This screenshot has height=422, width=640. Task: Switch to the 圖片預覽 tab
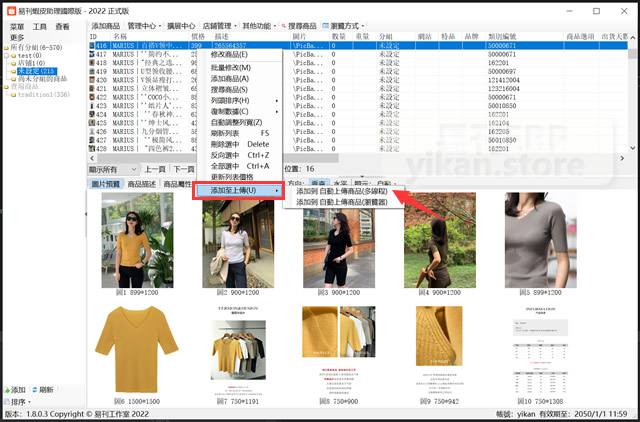tap(106, 184)
